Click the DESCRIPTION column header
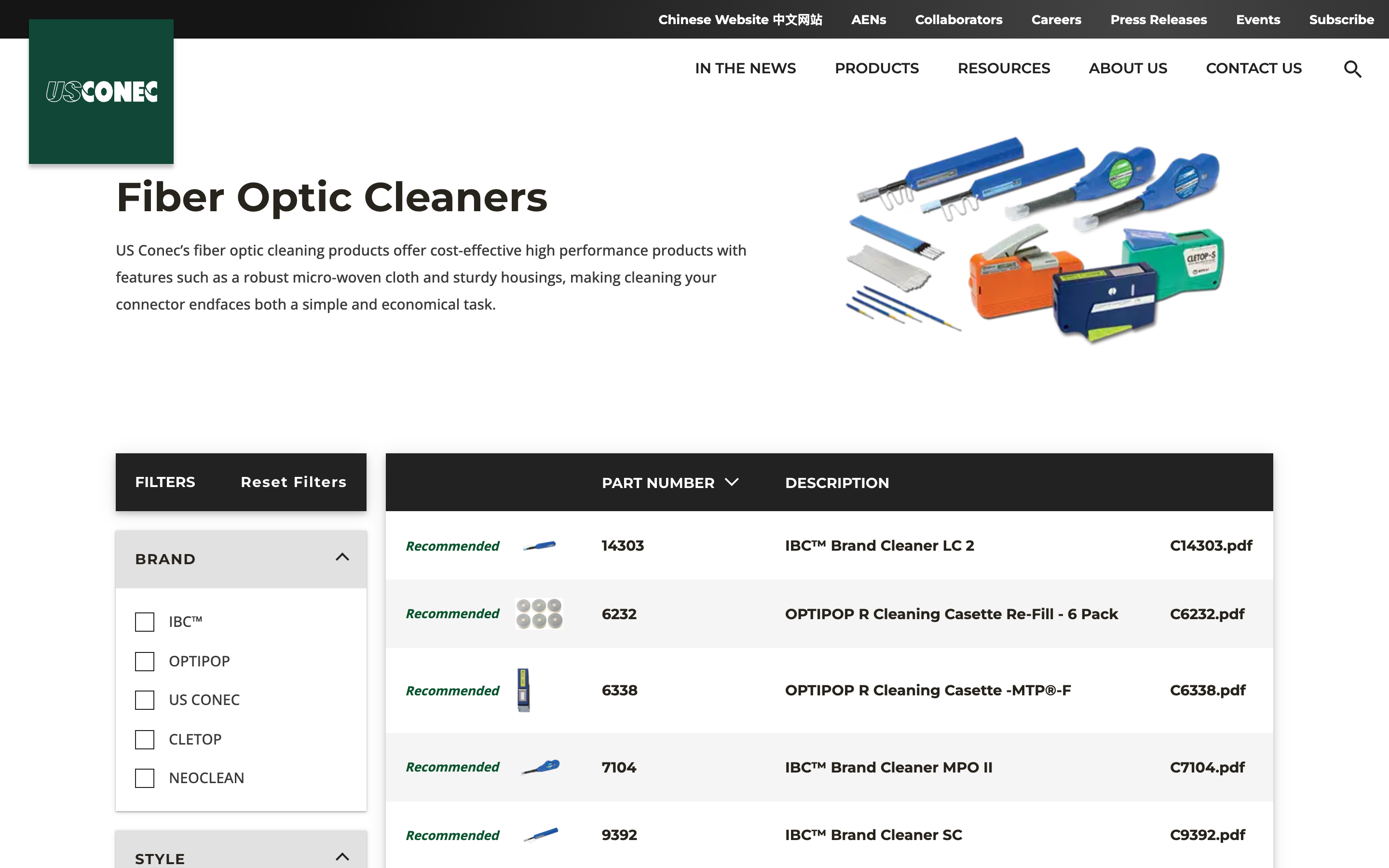Image resolution: width=1389 pixels, height=868 pixels. tap(837, 483)
